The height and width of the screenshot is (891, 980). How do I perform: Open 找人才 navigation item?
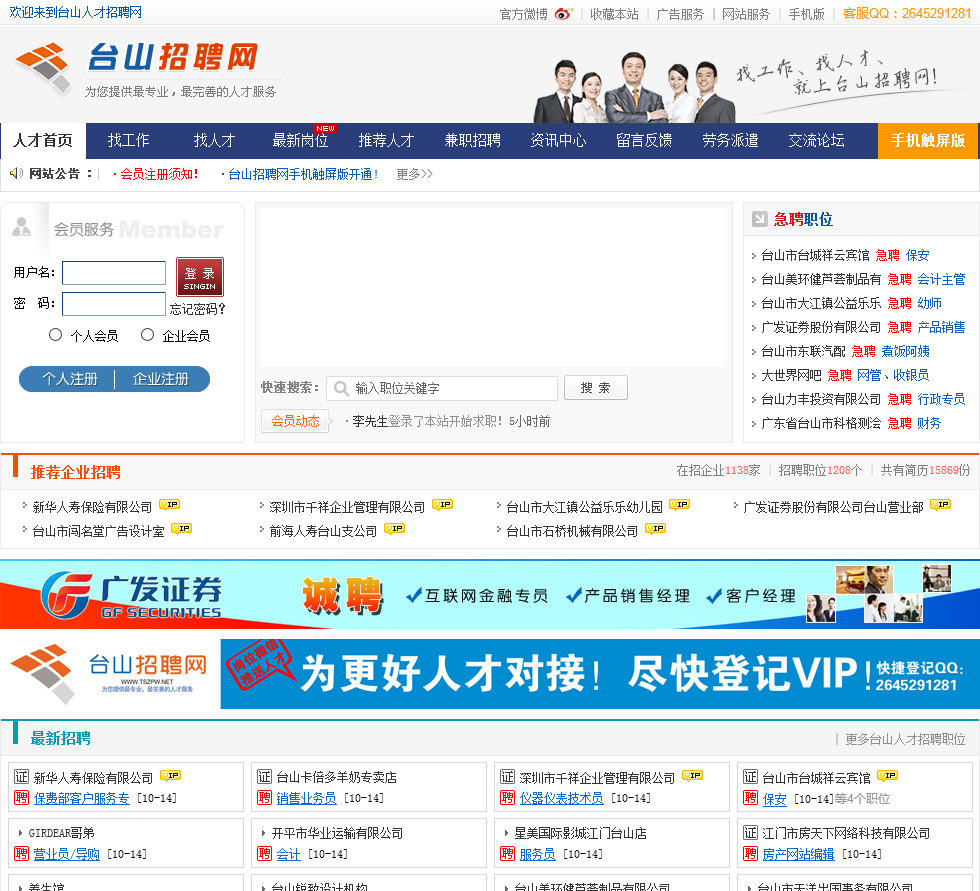(214, 141)
